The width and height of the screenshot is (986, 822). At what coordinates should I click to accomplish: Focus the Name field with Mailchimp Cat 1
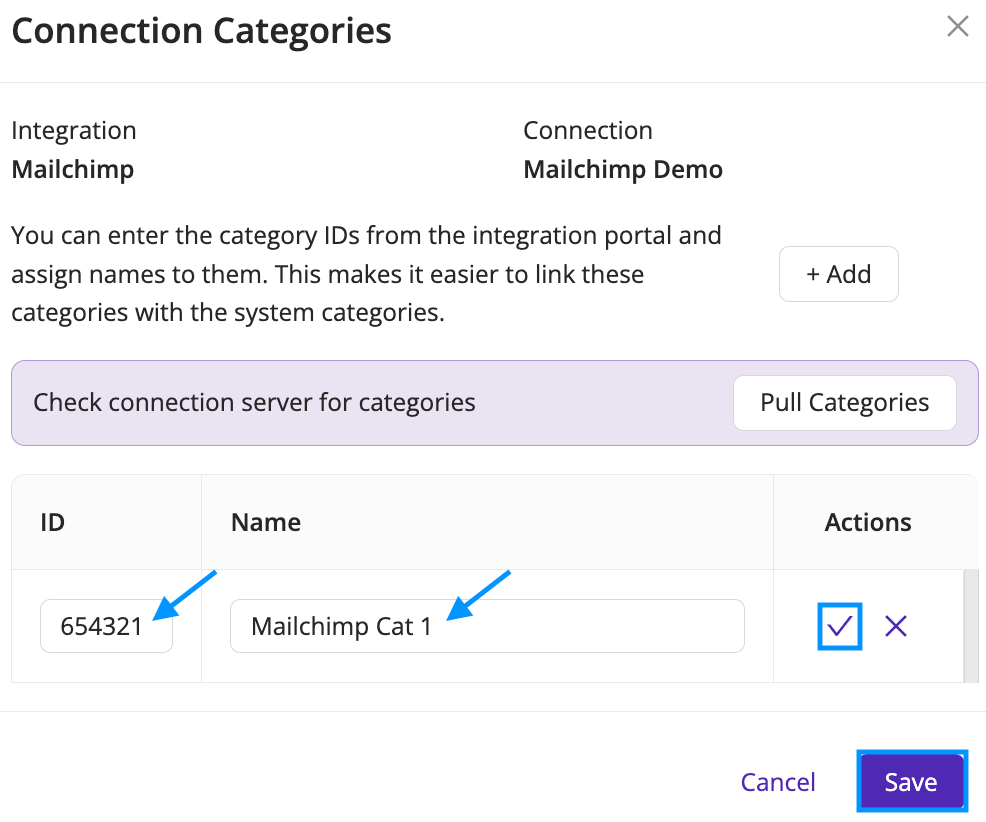click(x=487, y=626)
